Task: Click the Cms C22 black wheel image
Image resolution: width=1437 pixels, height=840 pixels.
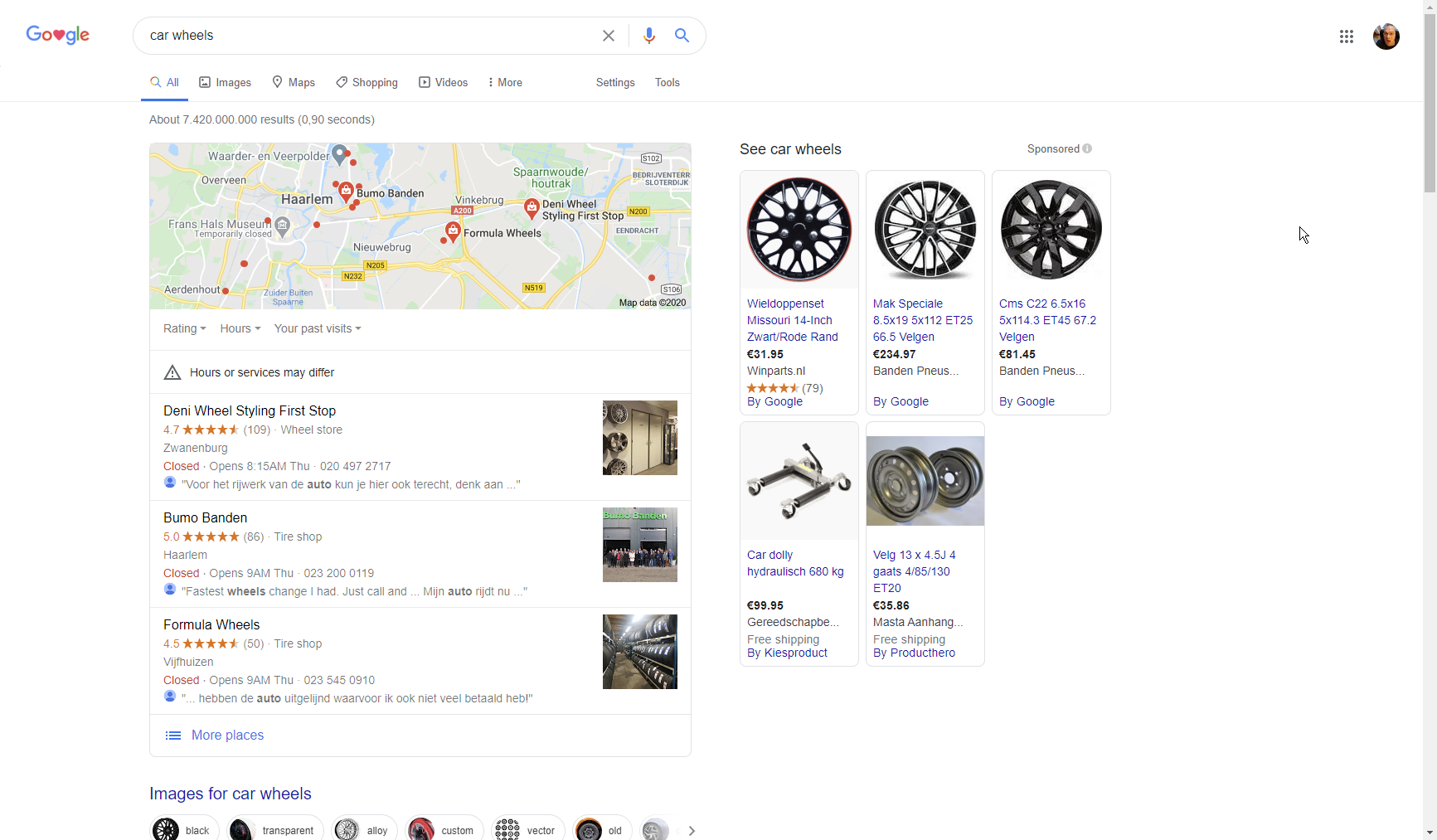Action: tap(1051, 230)
